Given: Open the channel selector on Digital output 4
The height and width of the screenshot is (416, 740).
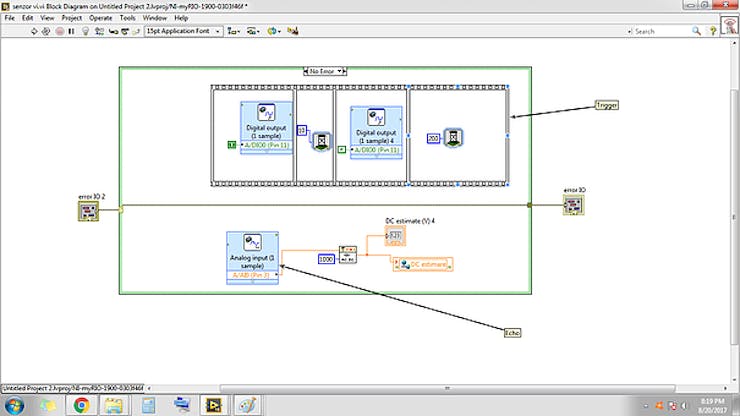Looking at the screenshot, I should (377, 150).
